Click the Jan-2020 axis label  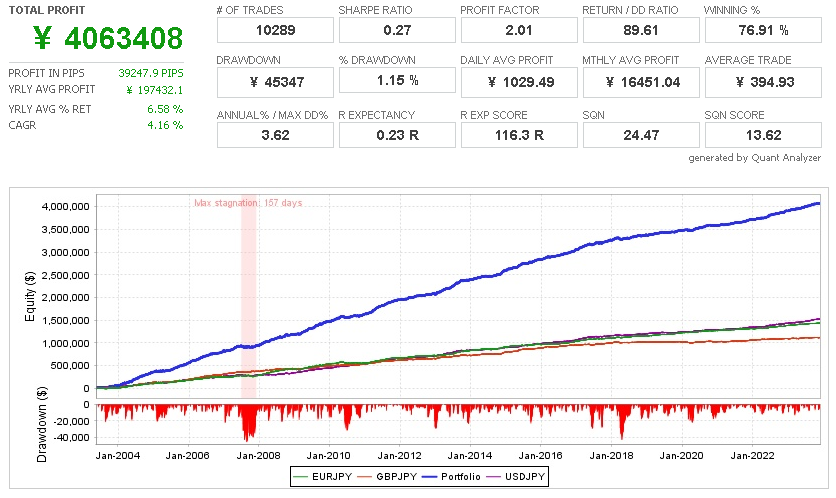(681, 455)
